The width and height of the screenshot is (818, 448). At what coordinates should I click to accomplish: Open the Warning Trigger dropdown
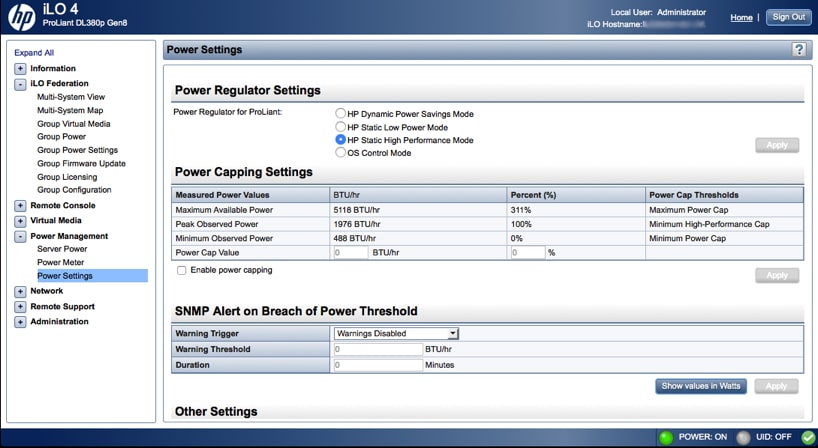pyautogui.click(x=396, y=333)
